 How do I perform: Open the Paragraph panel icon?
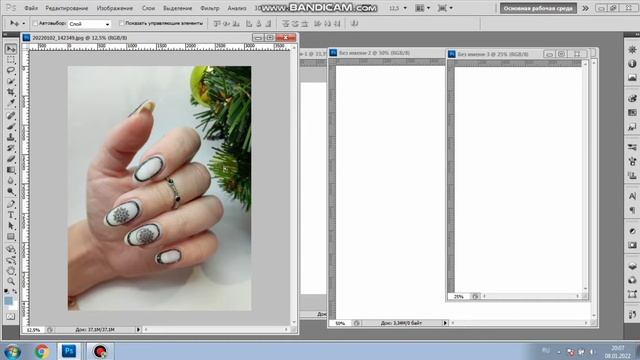632,211
